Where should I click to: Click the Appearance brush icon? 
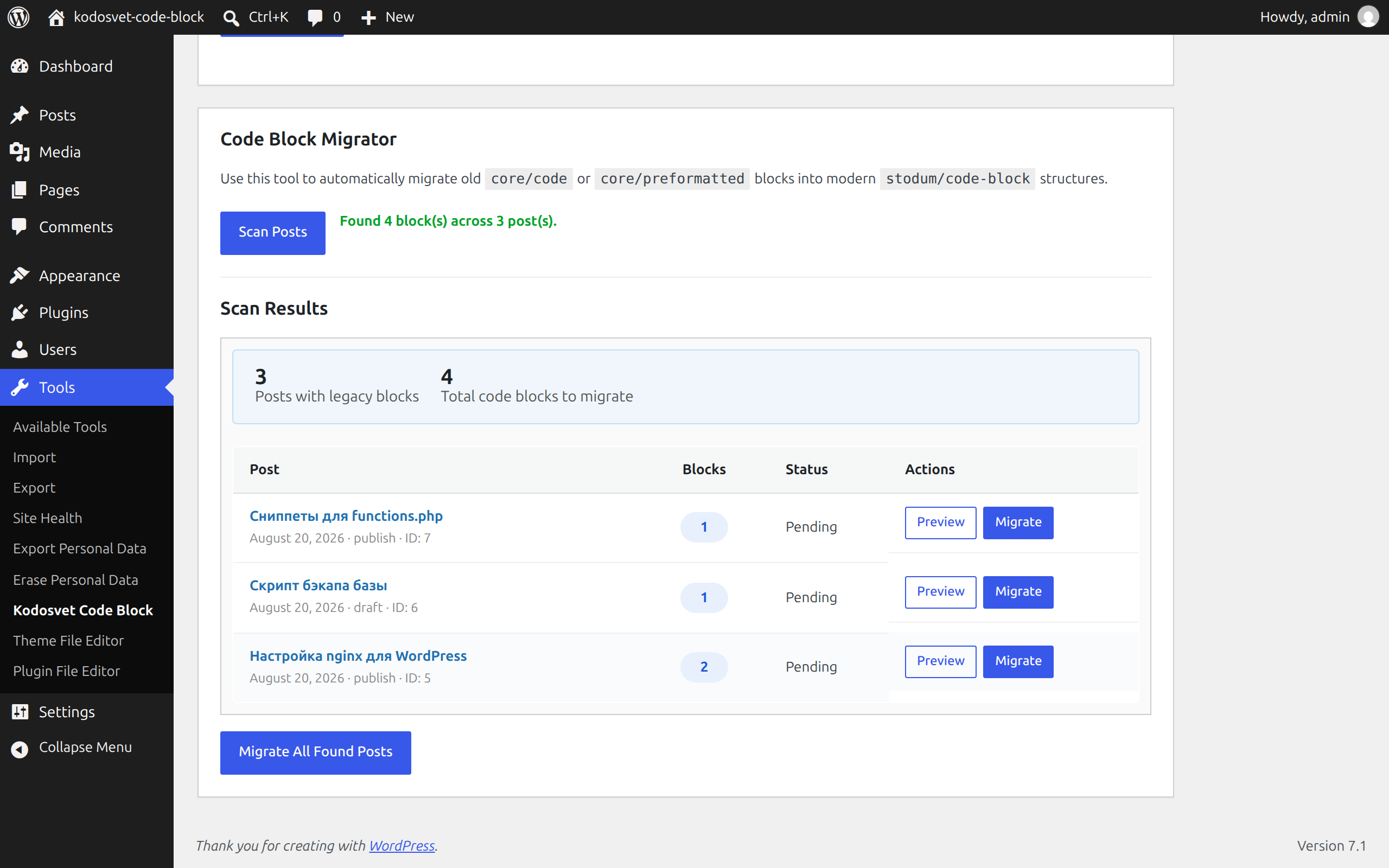(20, 276)
